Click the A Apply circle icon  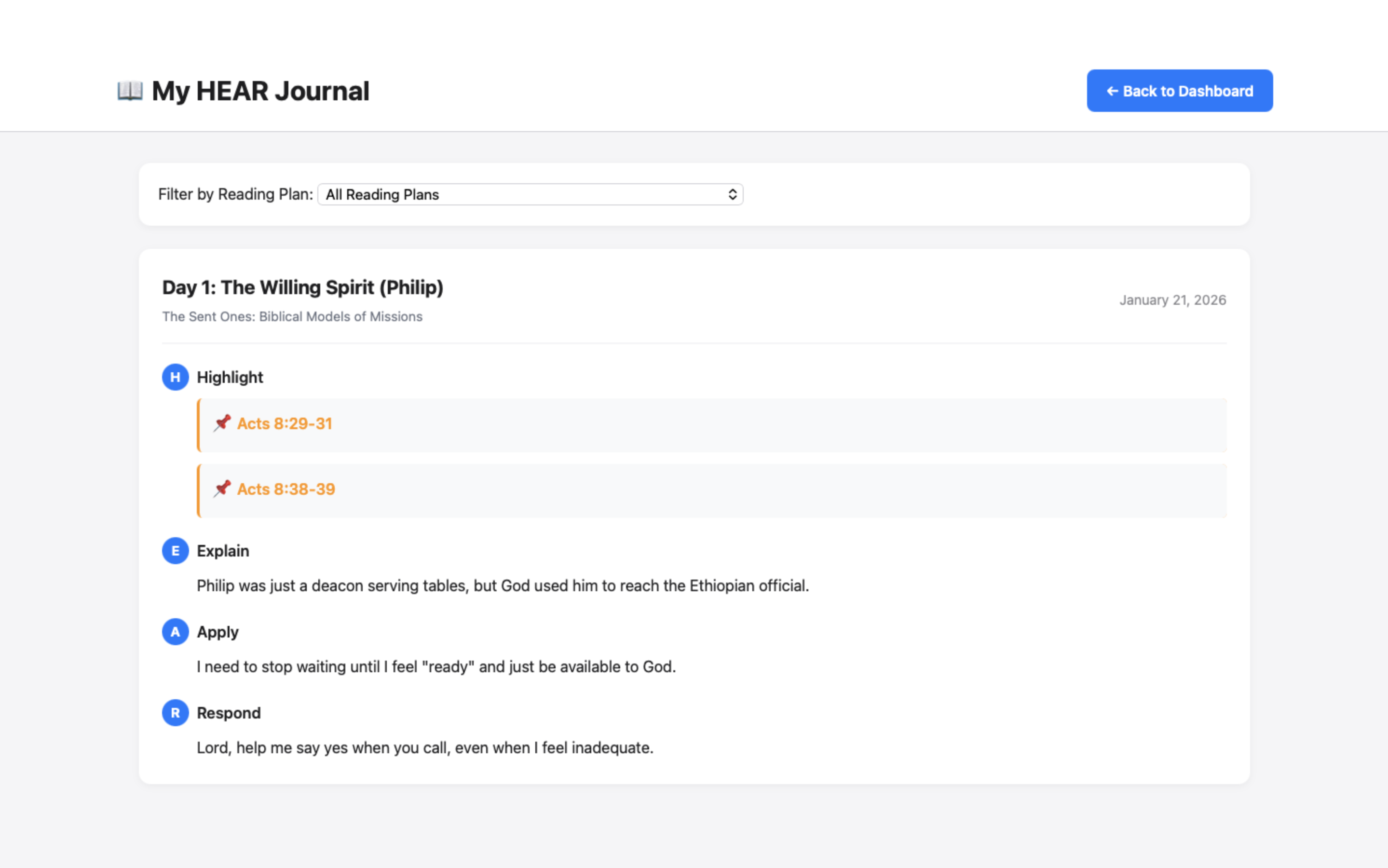pyautogui.click(x=175, y=632)
